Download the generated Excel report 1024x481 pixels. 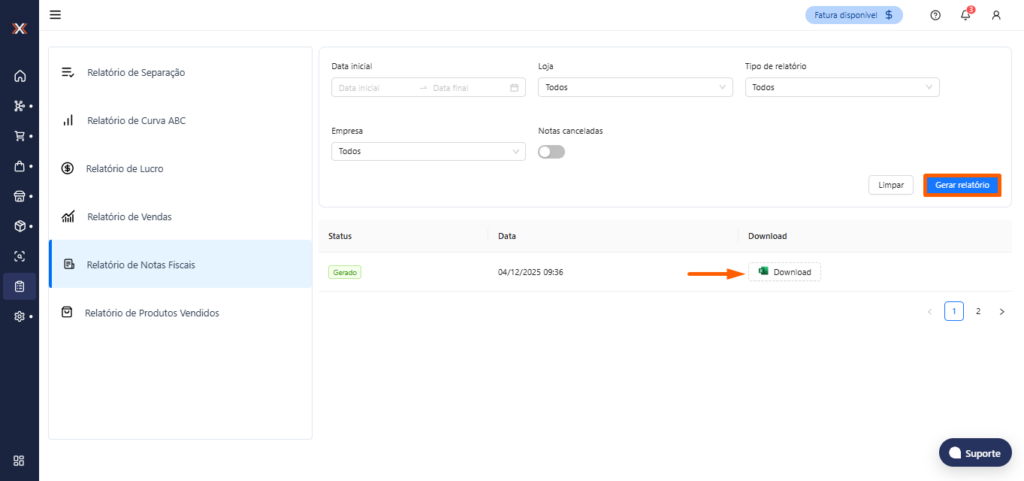(x=784, y=272)
